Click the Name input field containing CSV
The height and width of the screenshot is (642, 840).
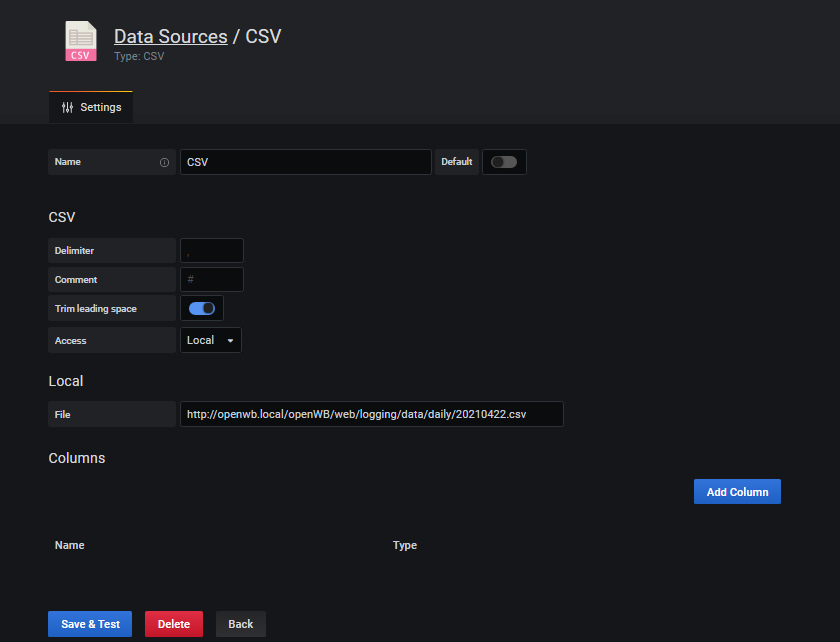[x=305, y=162]
